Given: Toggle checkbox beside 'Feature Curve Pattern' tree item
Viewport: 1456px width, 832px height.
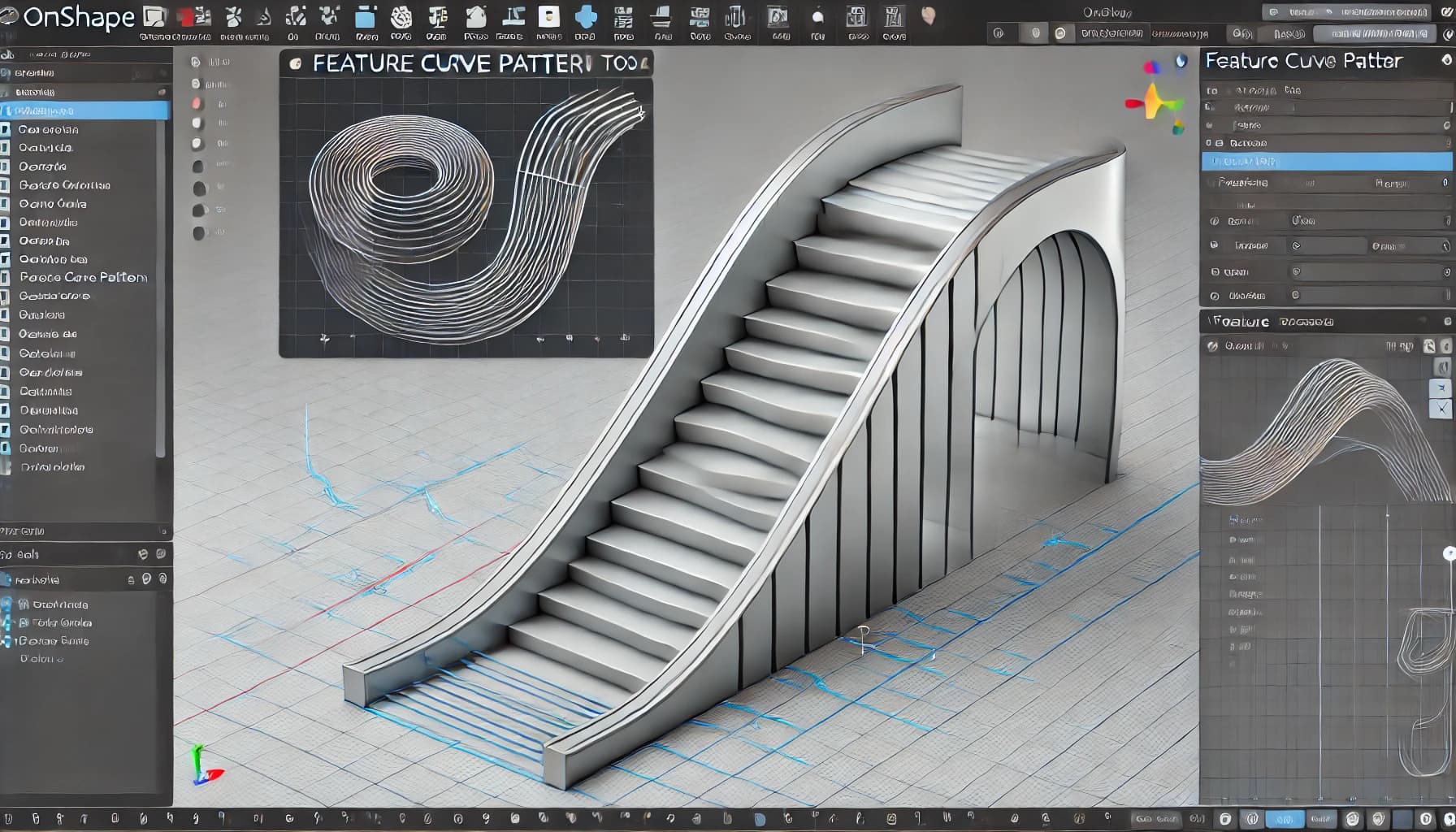Looking at the screenshot, I should 6,278.
